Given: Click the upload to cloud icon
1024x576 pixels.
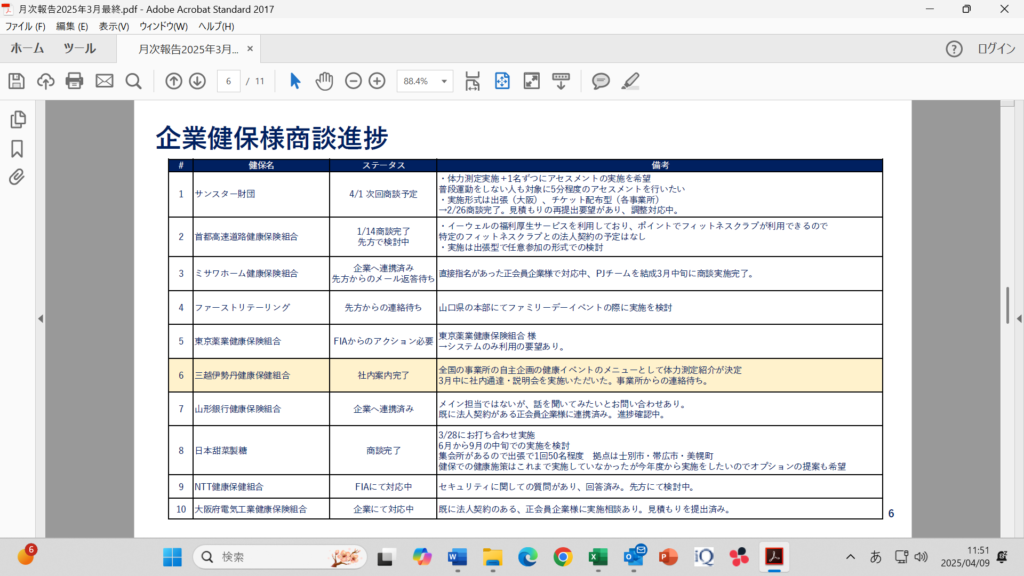Looking at the screenshot, I should point(45,81).
